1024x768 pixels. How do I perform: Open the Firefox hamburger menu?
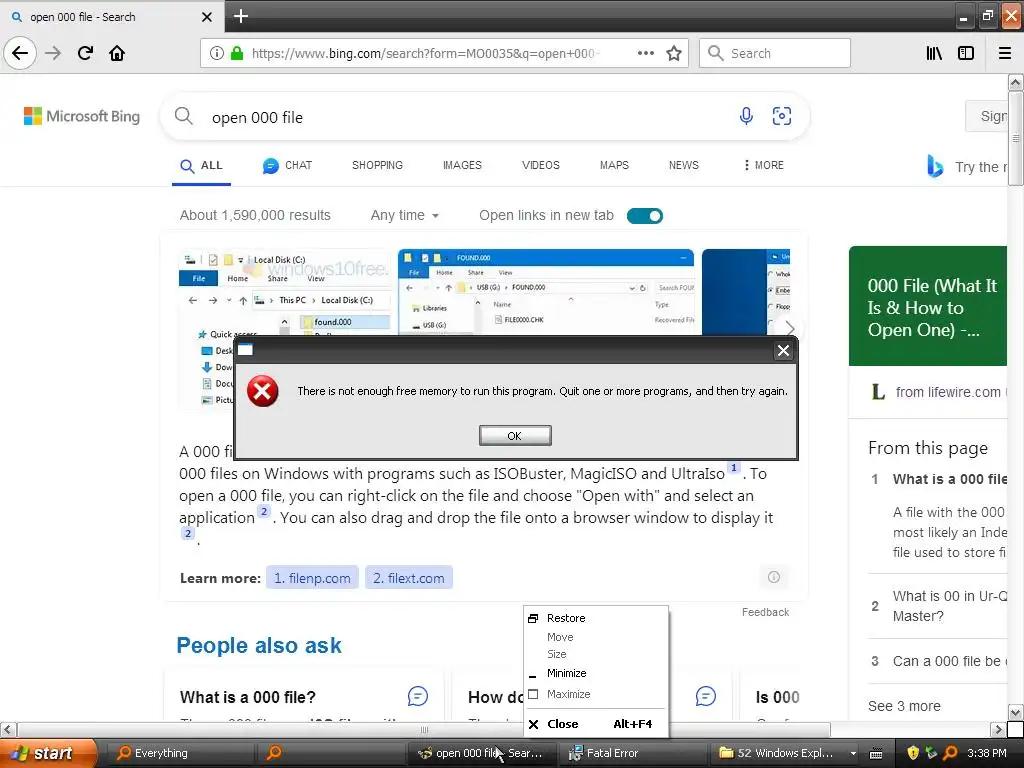[x=1004, y=53]
